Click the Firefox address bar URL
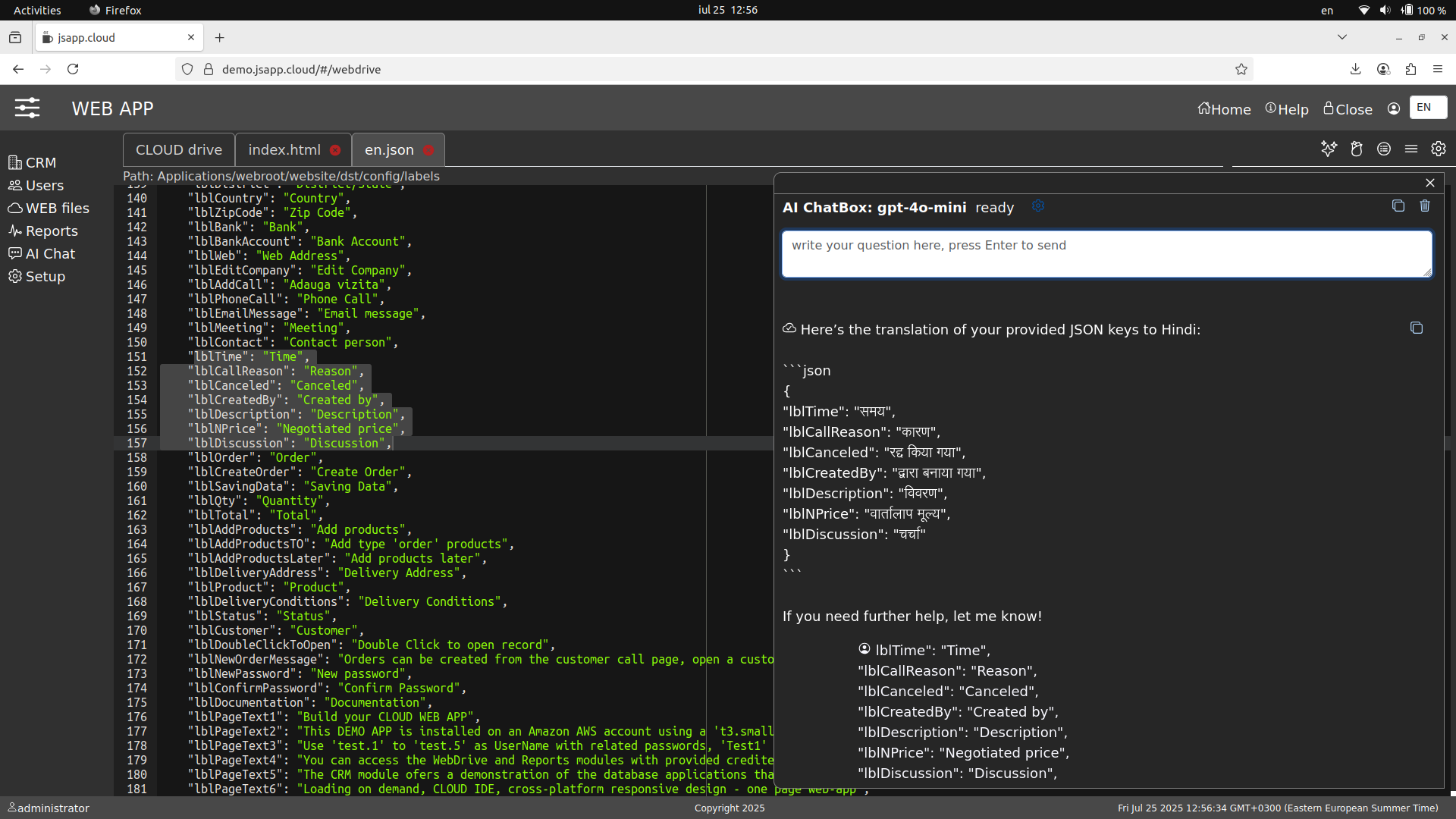Viewport: 1456px width, 819px height. (x=301, y=69)
